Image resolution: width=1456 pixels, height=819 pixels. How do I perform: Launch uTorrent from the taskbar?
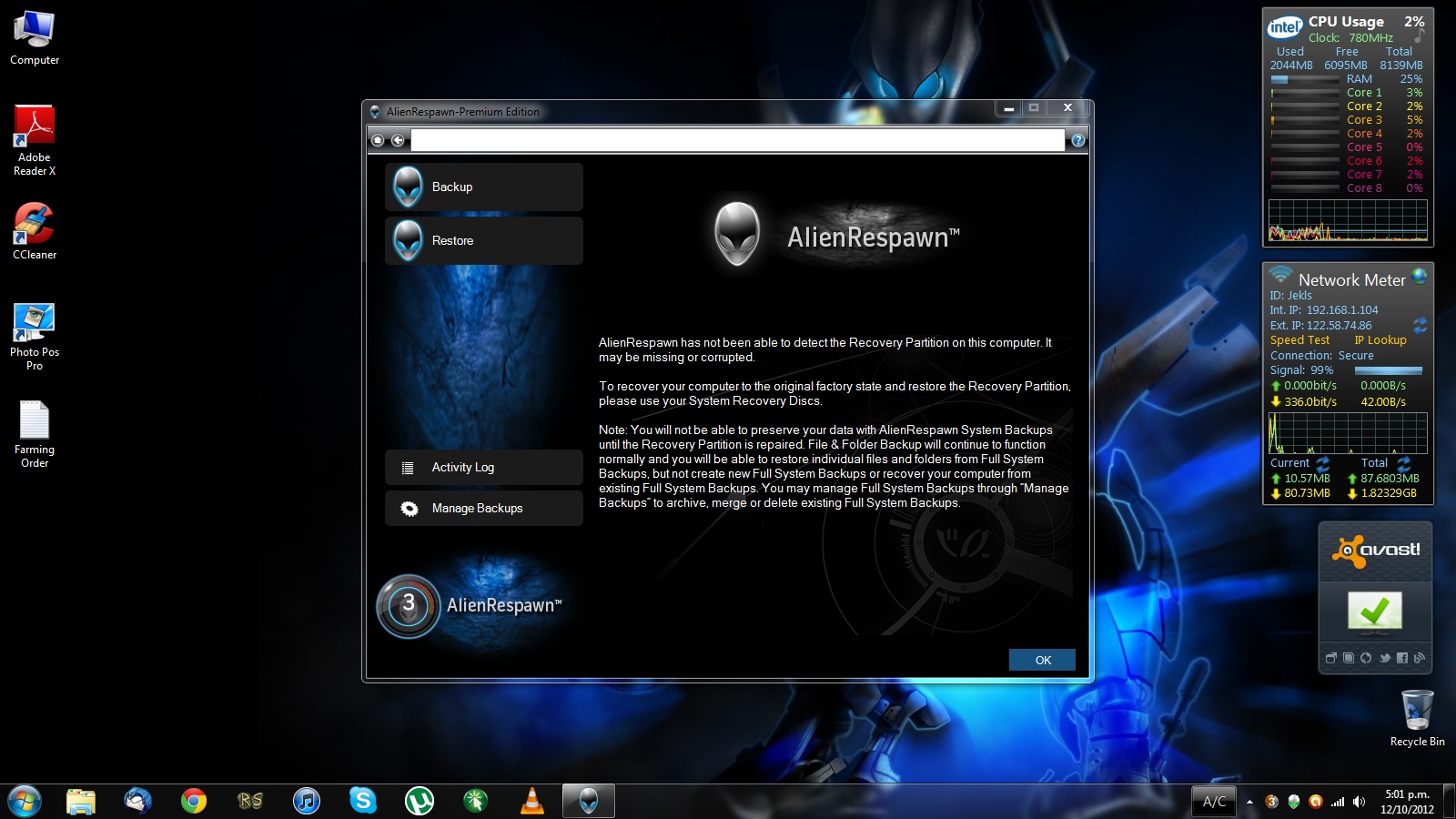point(420,801)
